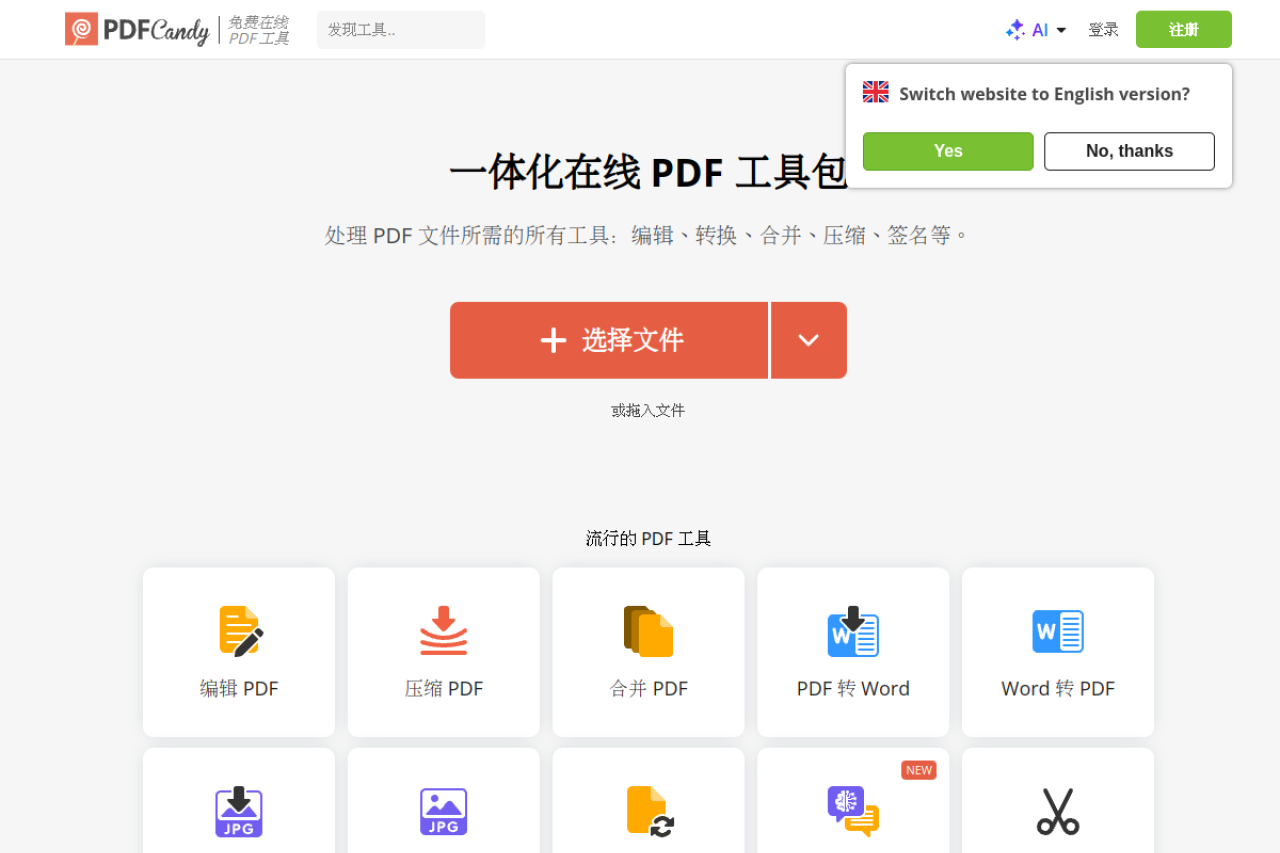Click the 流行的 PDF 工具 heading
This screenshot has width=1280, height=853.
648,538
